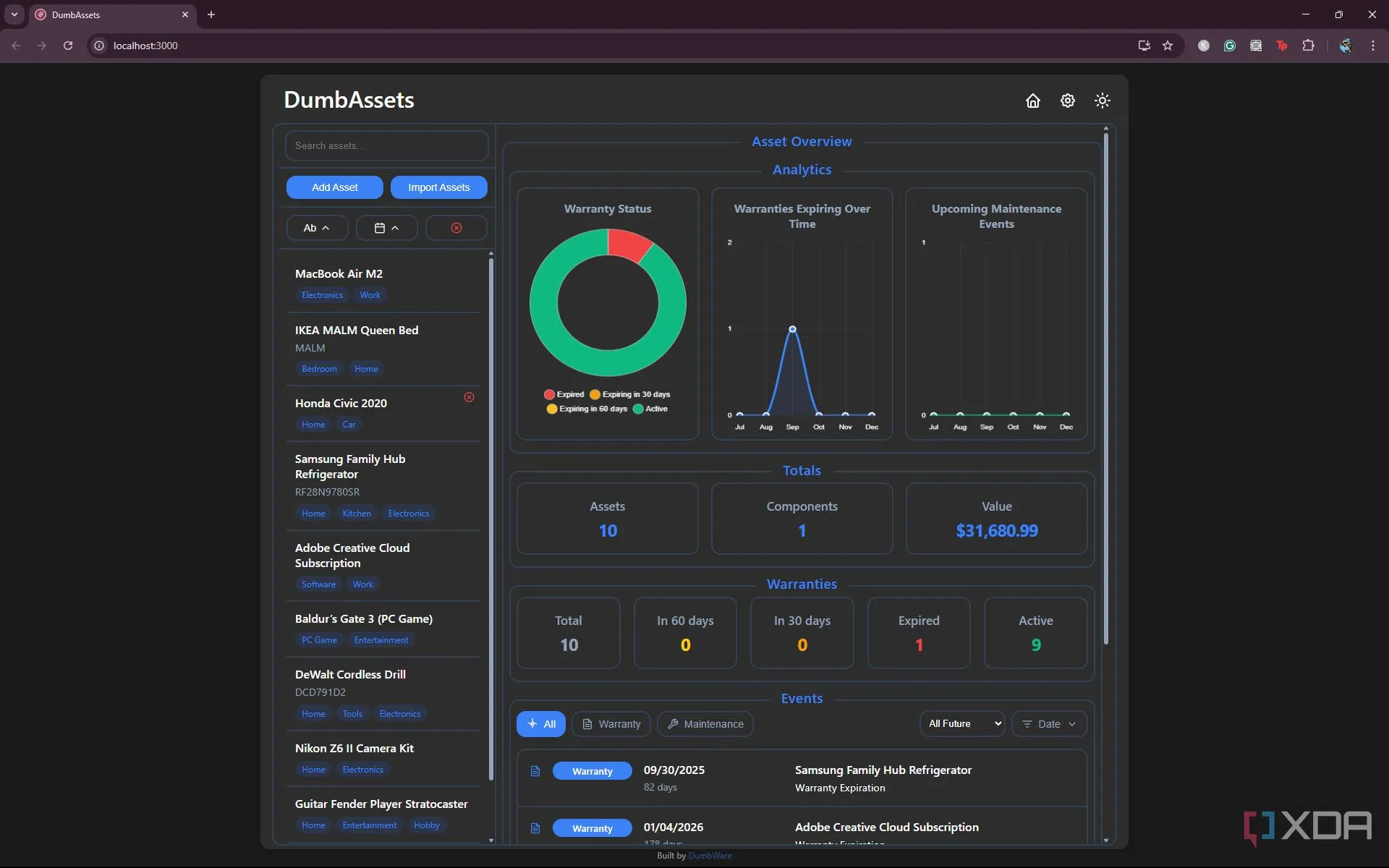Bookmark this page with the star icon

(1167, 46)
